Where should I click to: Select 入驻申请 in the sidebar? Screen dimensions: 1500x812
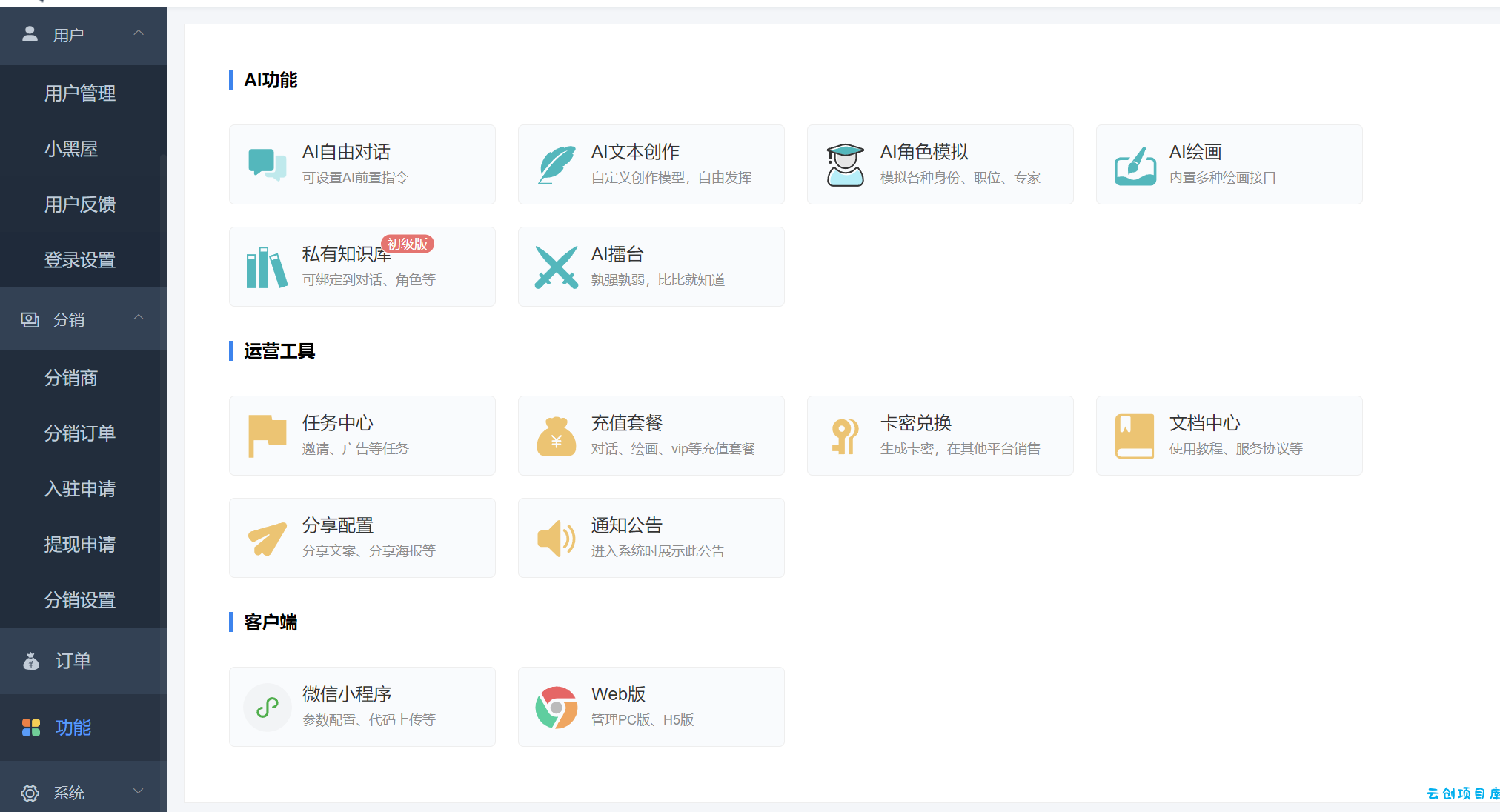coord(80,489)
